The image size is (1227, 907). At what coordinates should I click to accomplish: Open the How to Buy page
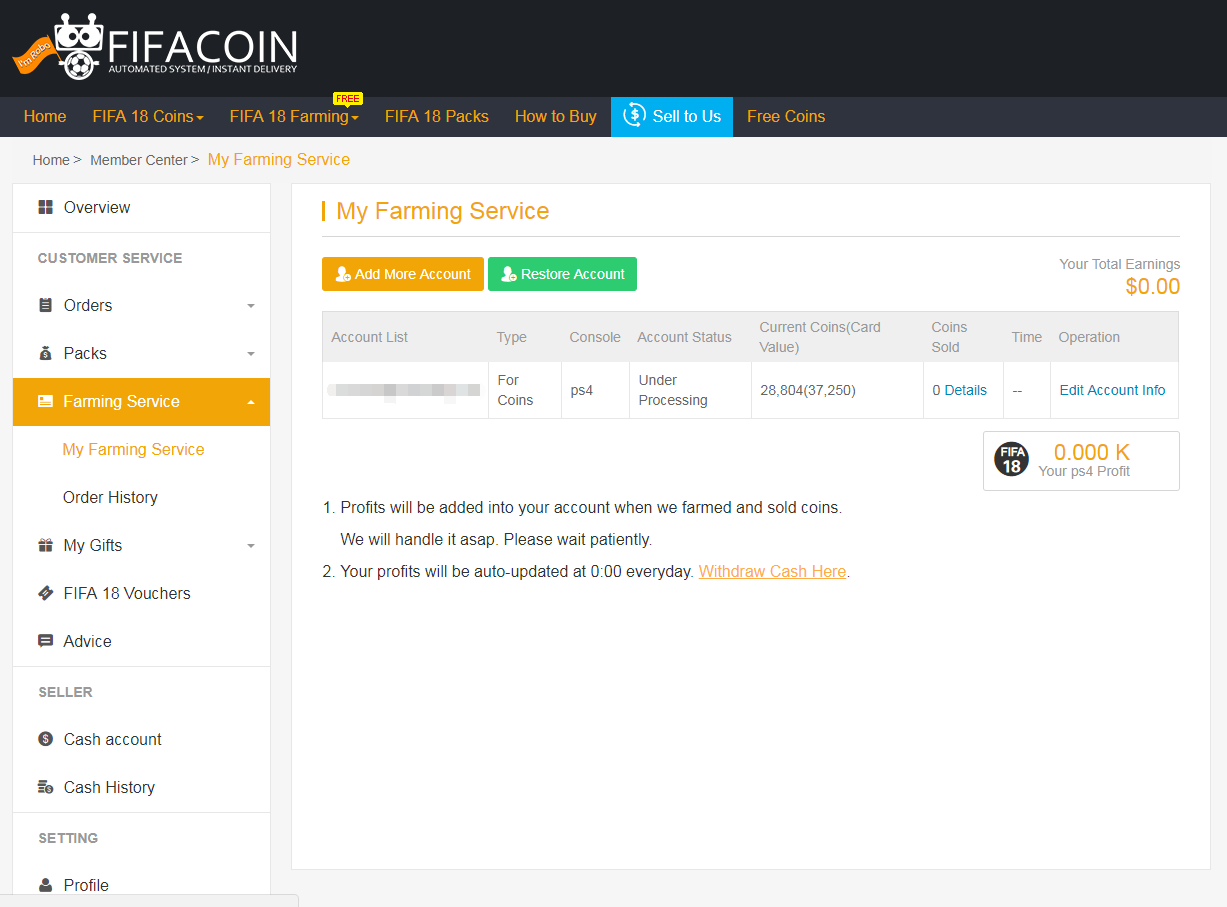coord(556,116)
